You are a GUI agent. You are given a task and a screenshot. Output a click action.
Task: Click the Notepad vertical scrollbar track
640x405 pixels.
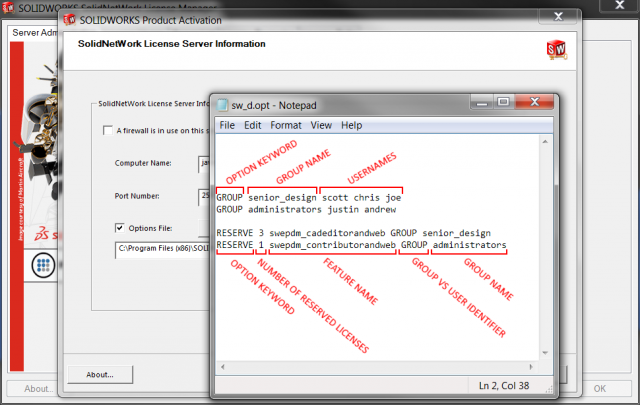click(545, 247)
